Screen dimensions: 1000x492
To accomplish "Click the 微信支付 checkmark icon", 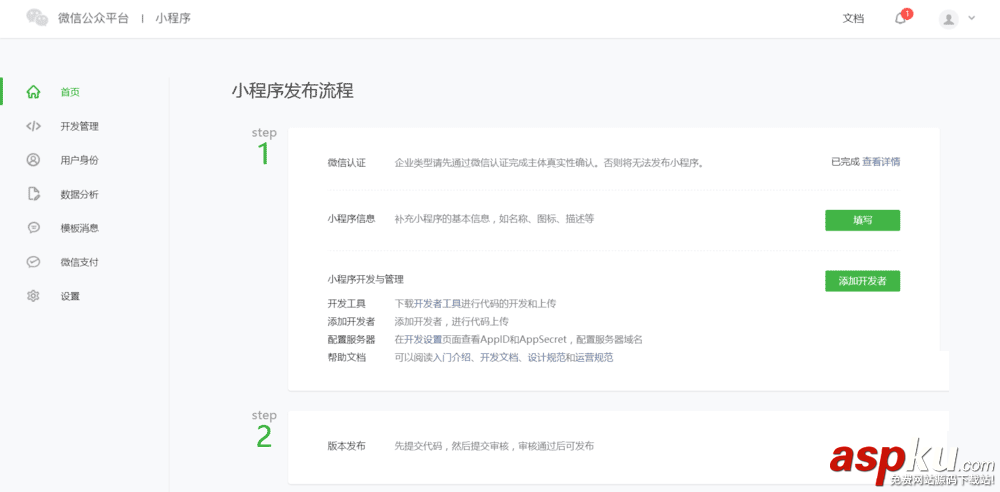I will [x=33, y=262].
